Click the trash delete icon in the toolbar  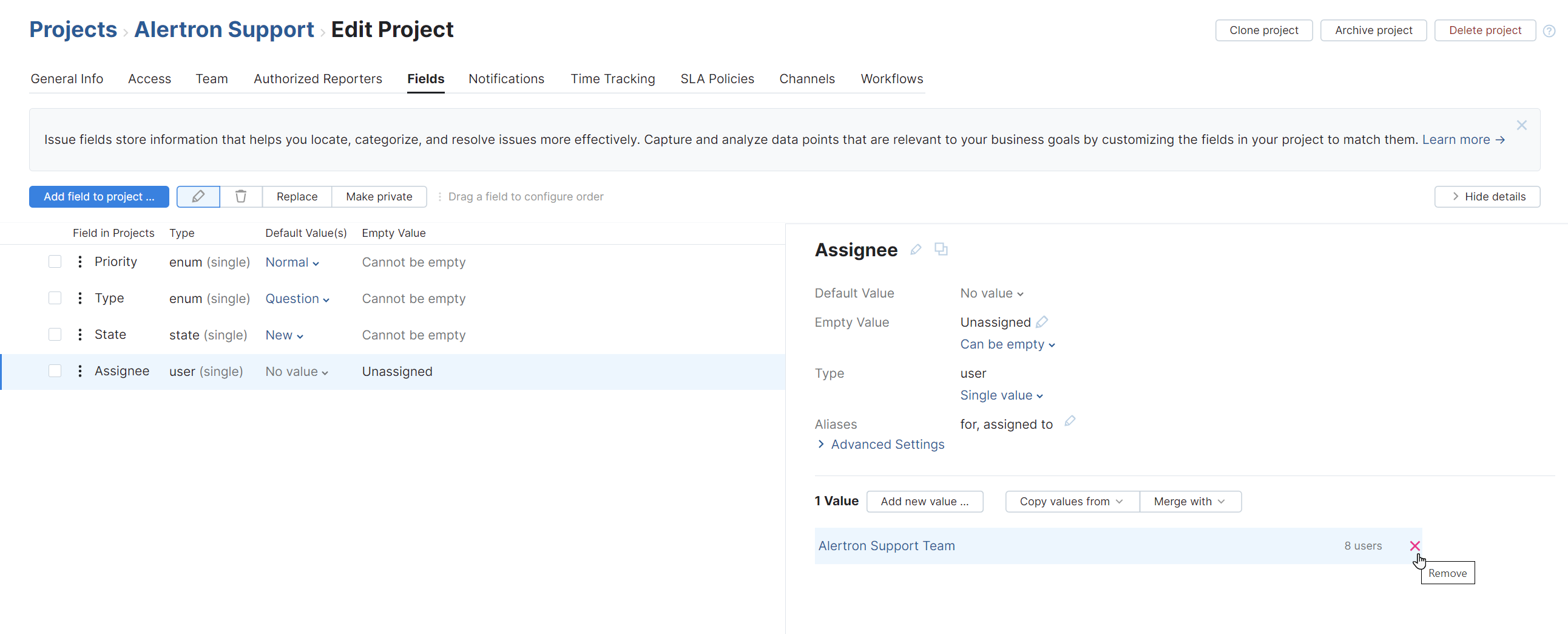click(x=241, y=196)
